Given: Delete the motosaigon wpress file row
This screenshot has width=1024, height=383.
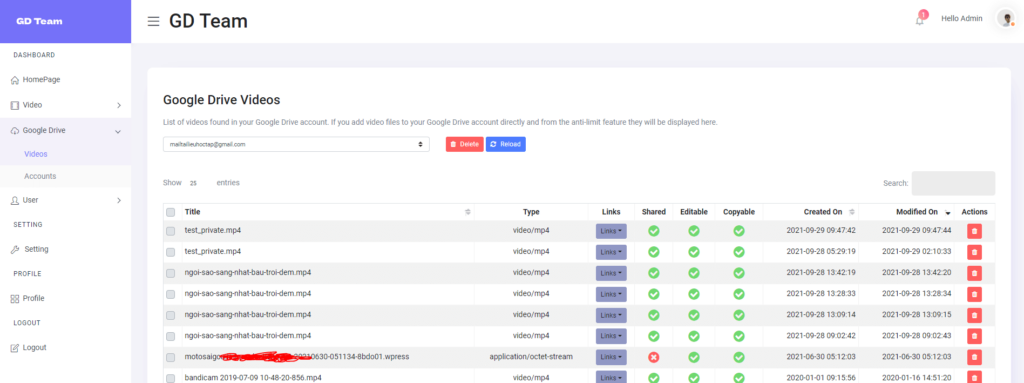Looking at the screenshot, I should pyautogui.click(x=974, y=357).
